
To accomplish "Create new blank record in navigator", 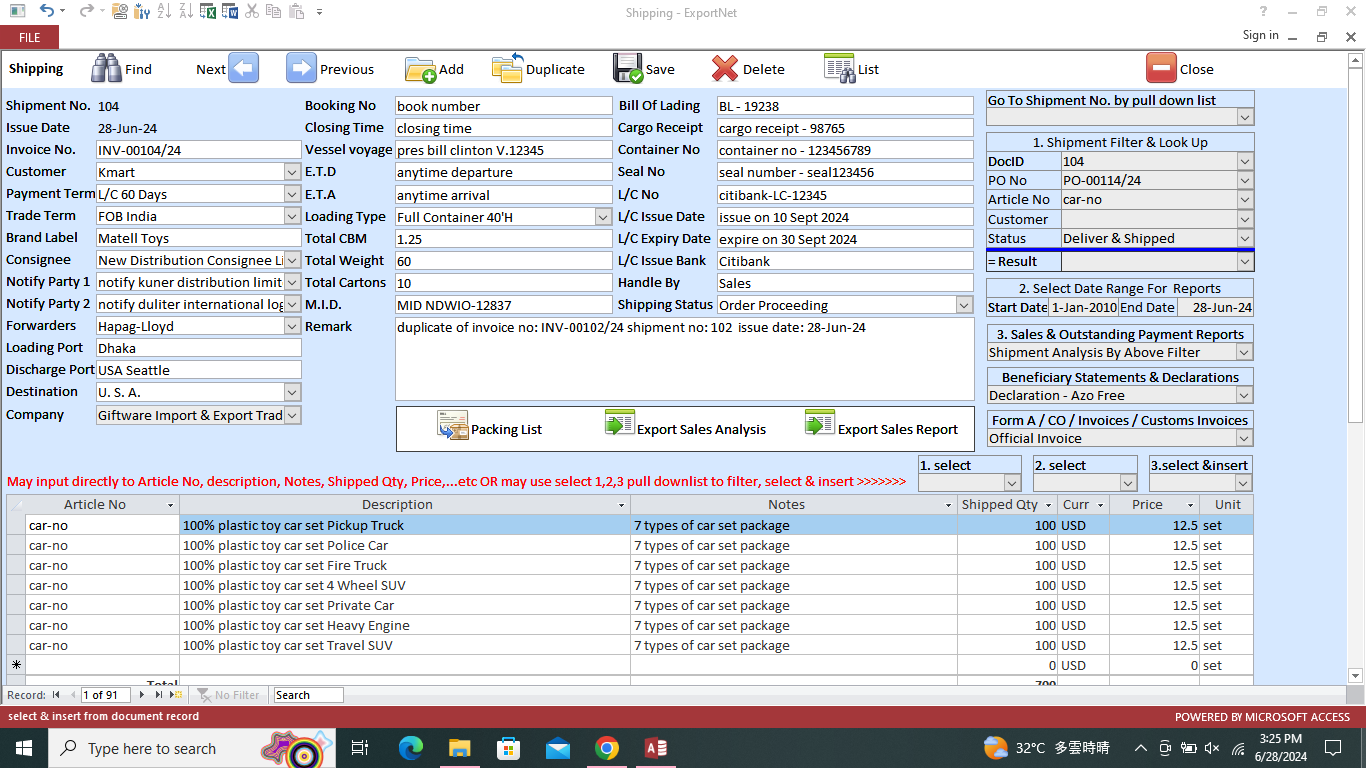I will pos(176,695).
